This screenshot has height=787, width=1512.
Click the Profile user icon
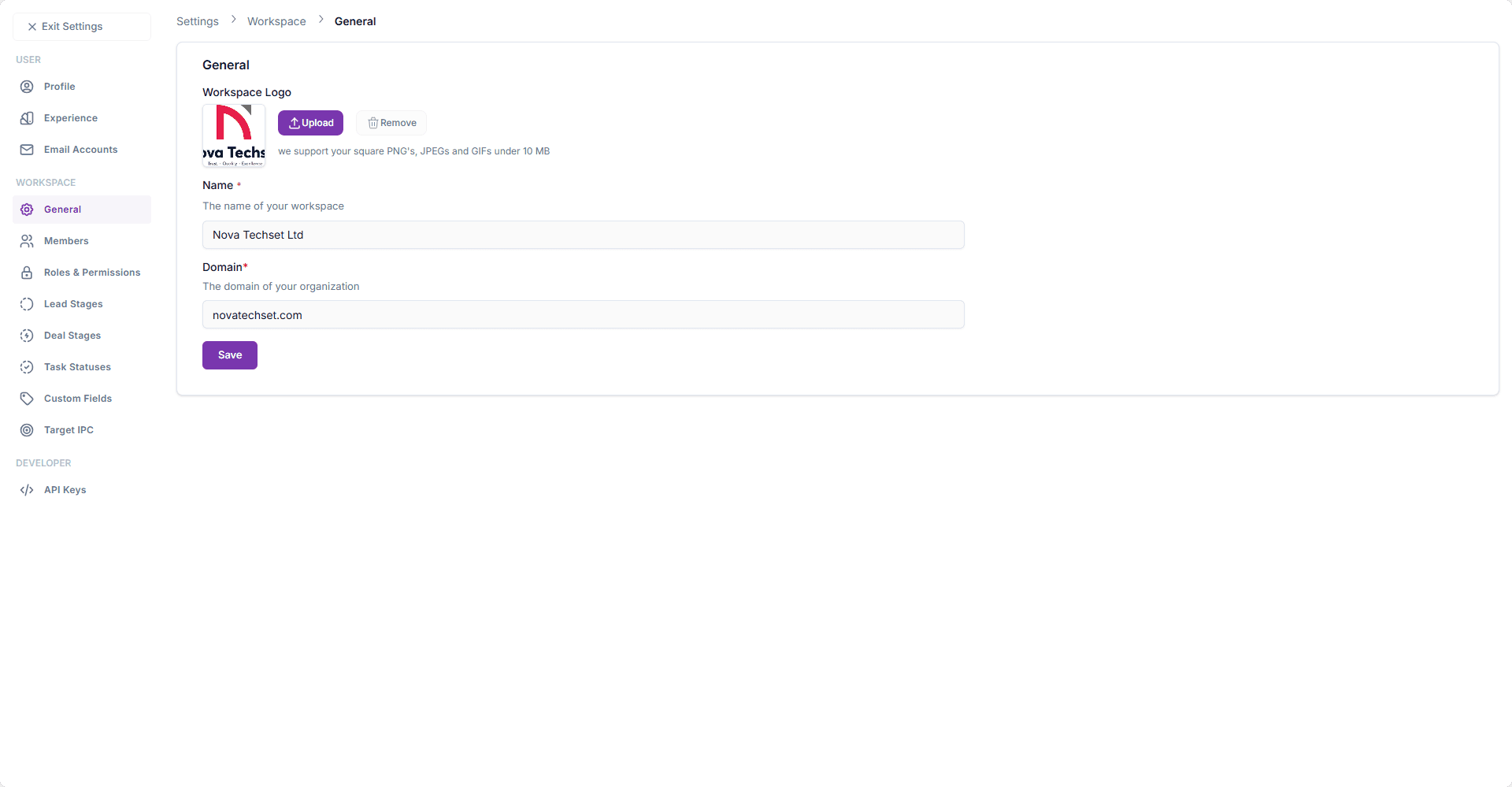(x=27, y=87)
